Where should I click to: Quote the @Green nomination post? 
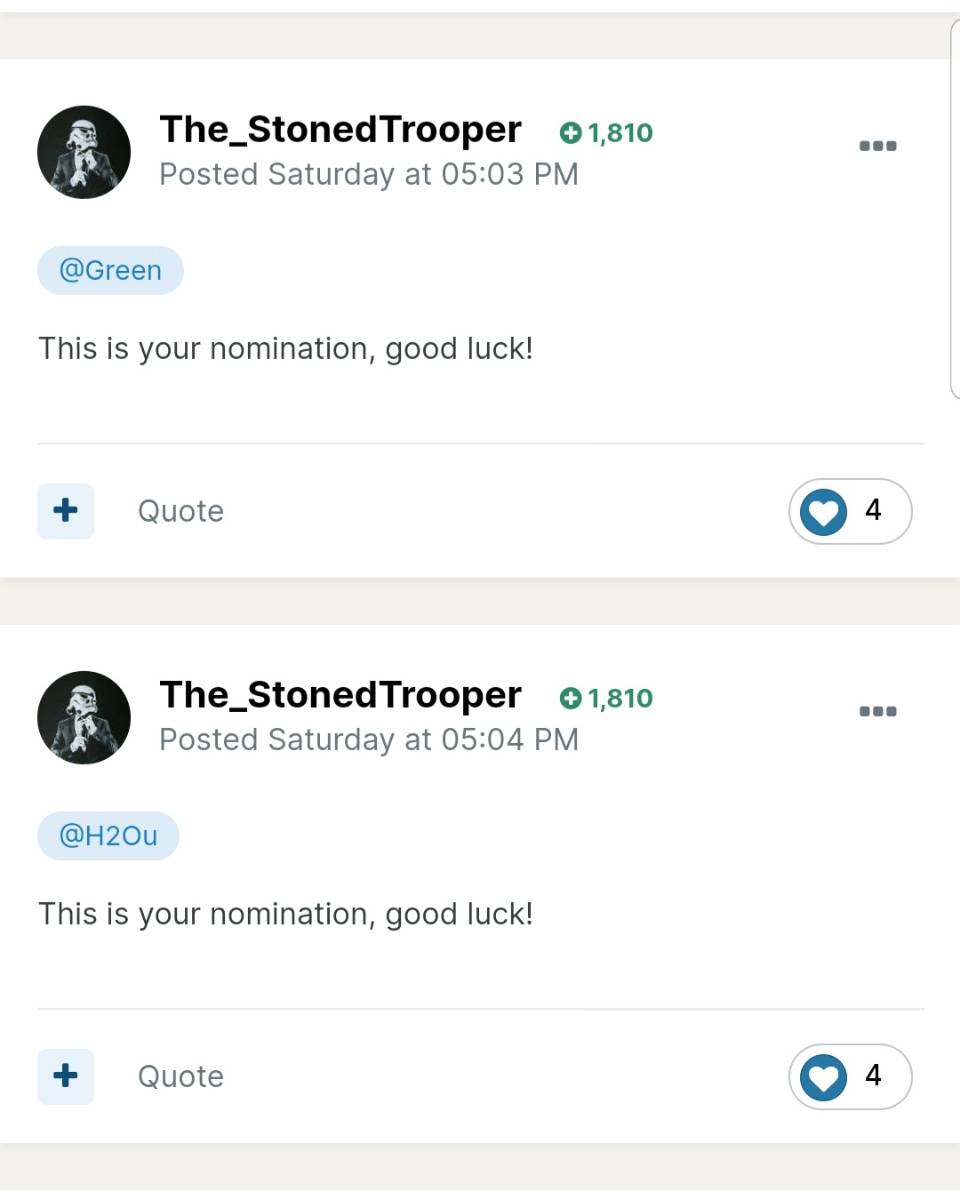tap(181, 511)
